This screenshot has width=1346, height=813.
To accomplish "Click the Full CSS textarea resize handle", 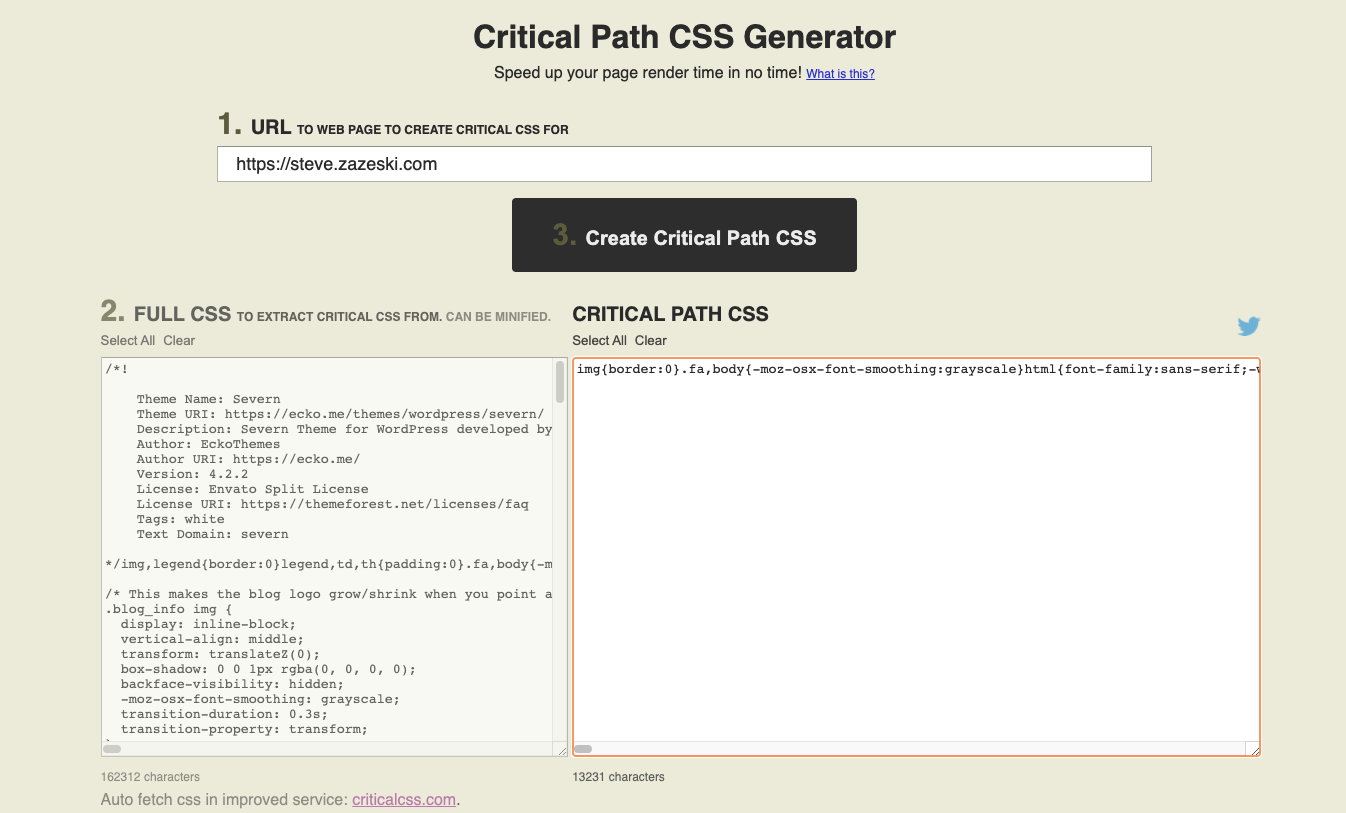I will click(x=561, y=750).
